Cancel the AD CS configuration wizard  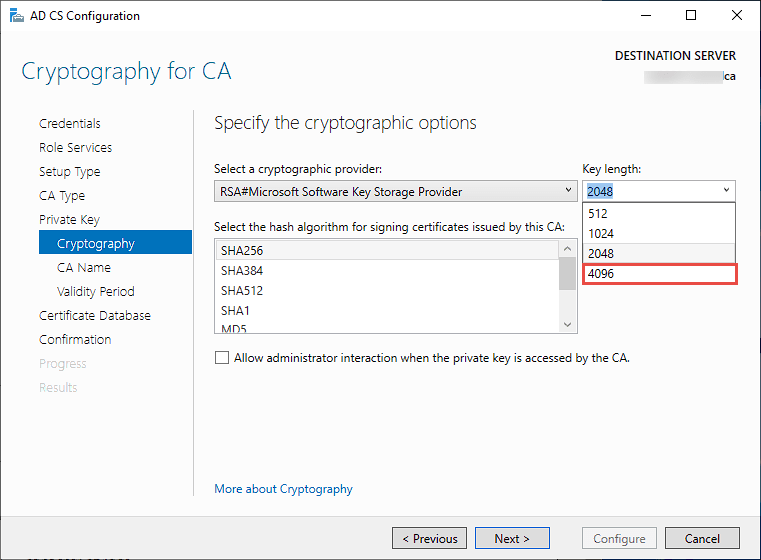(x=702, y=538)
